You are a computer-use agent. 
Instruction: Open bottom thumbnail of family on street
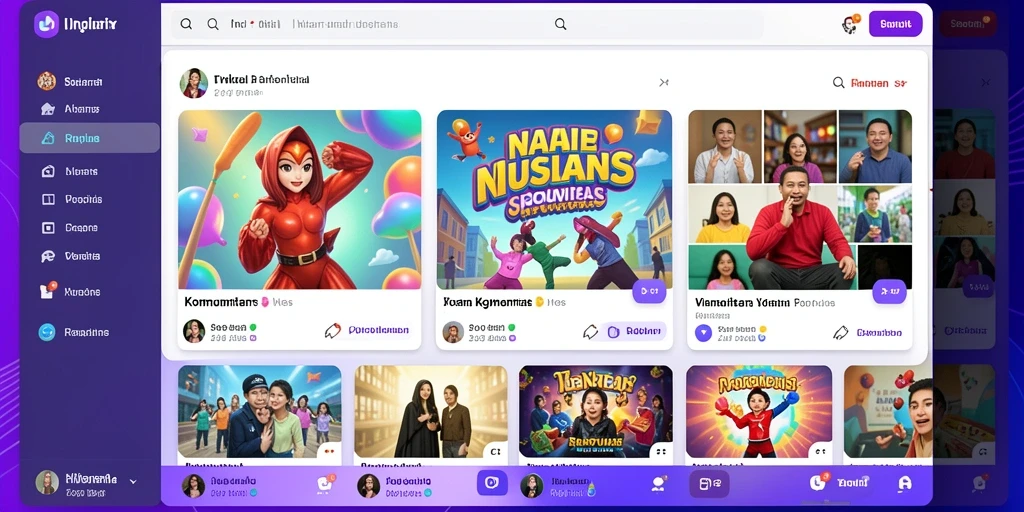pos(260,411)
